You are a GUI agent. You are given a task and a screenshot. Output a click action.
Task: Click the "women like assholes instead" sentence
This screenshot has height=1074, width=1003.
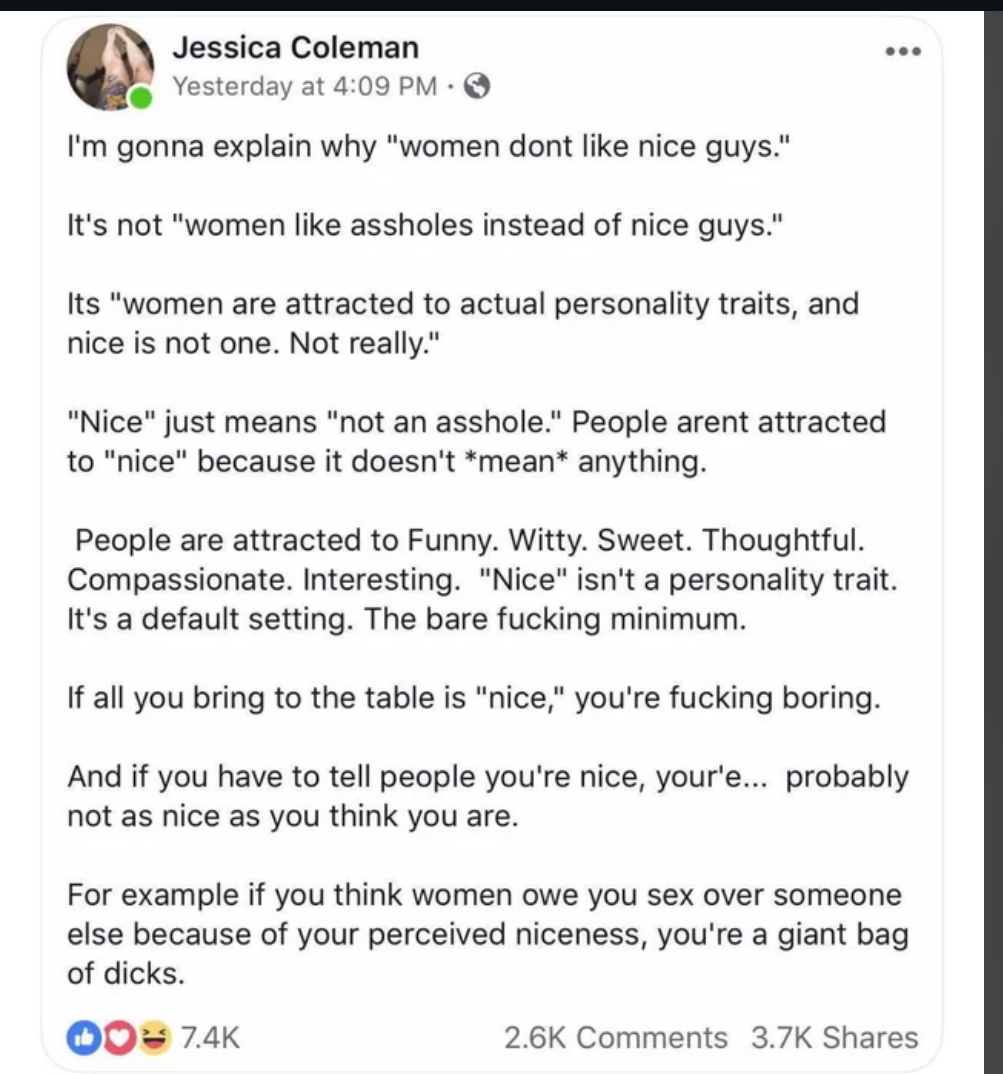coord(425,225)
